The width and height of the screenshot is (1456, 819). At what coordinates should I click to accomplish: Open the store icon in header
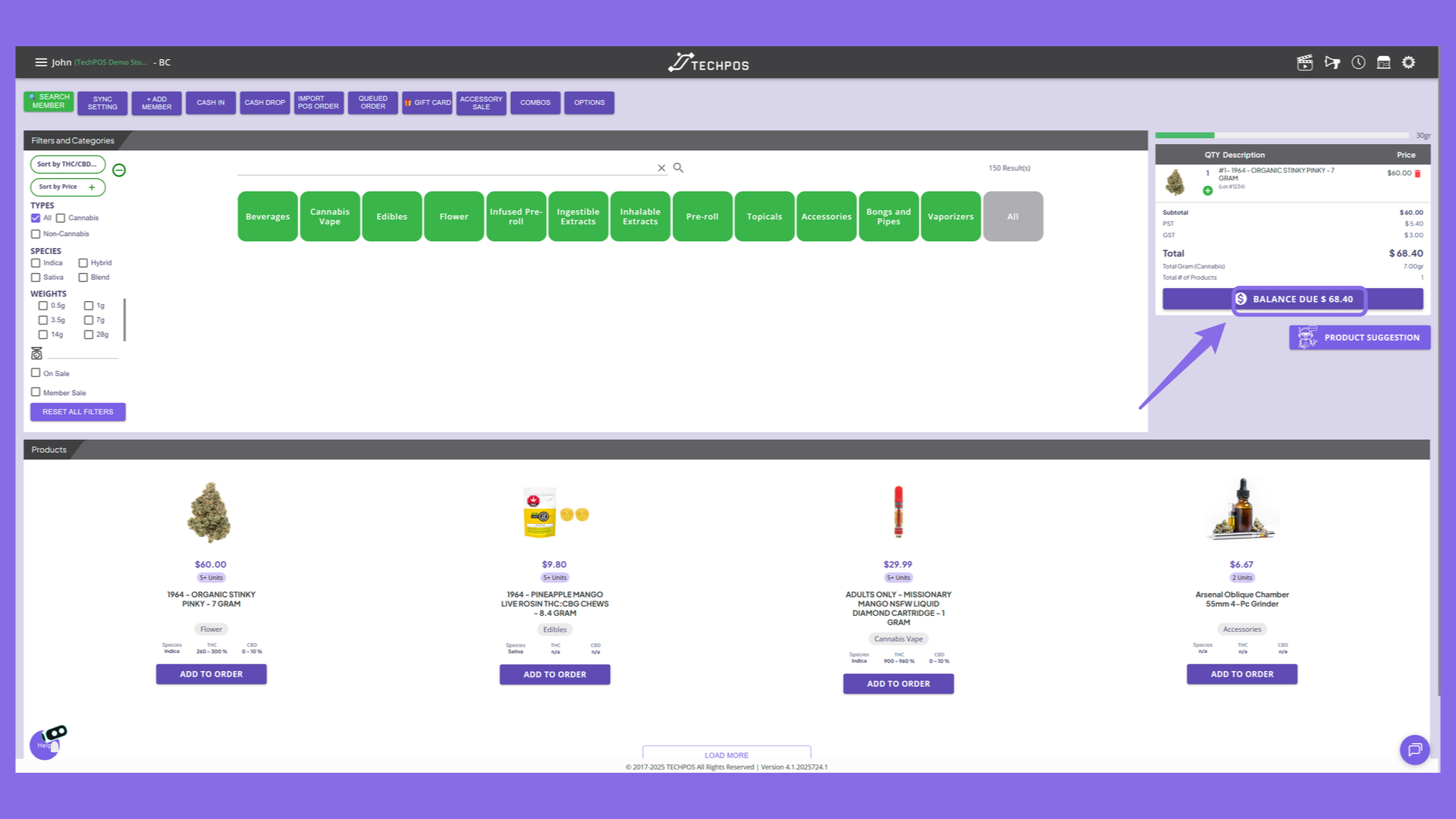(1383, 62)
